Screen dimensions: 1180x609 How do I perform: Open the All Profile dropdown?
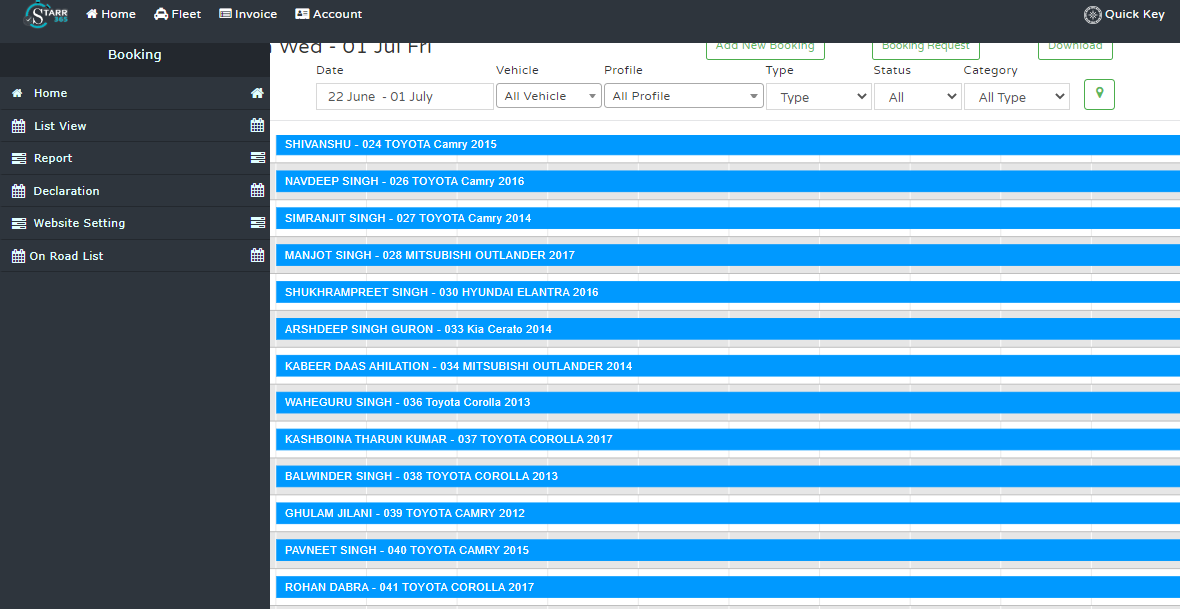point(684,96)
